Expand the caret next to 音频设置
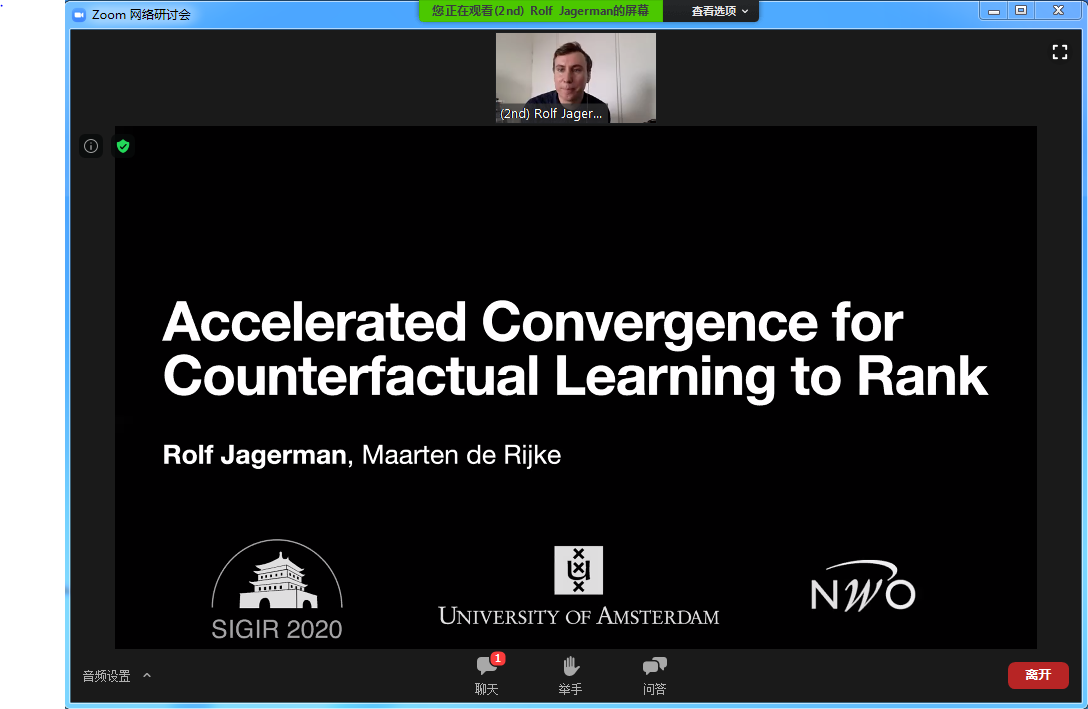1088x709 pixels. (x=147, y=675)
